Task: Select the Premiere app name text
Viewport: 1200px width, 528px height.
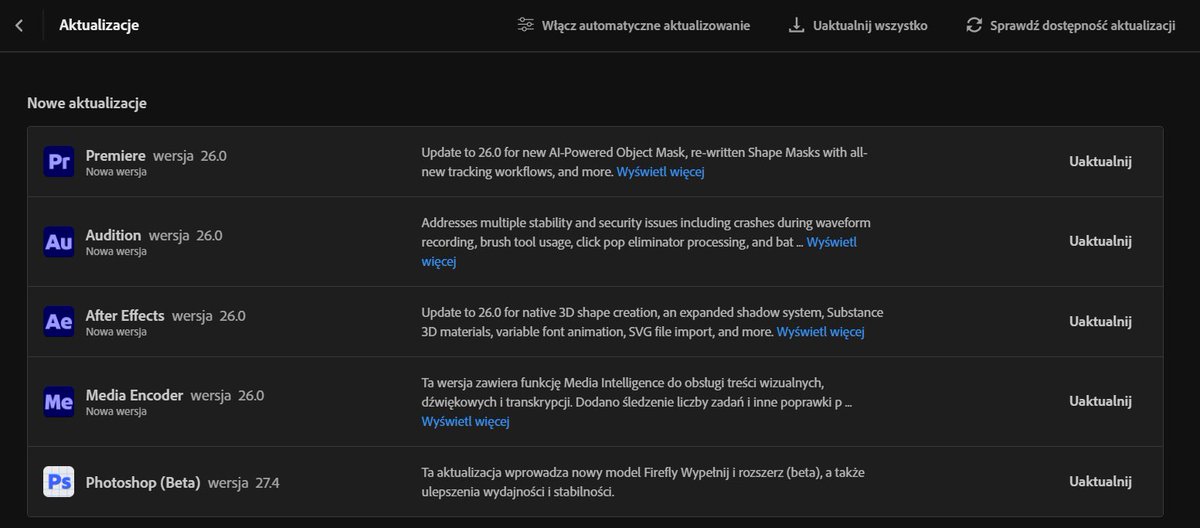Action: coord(116,156)
